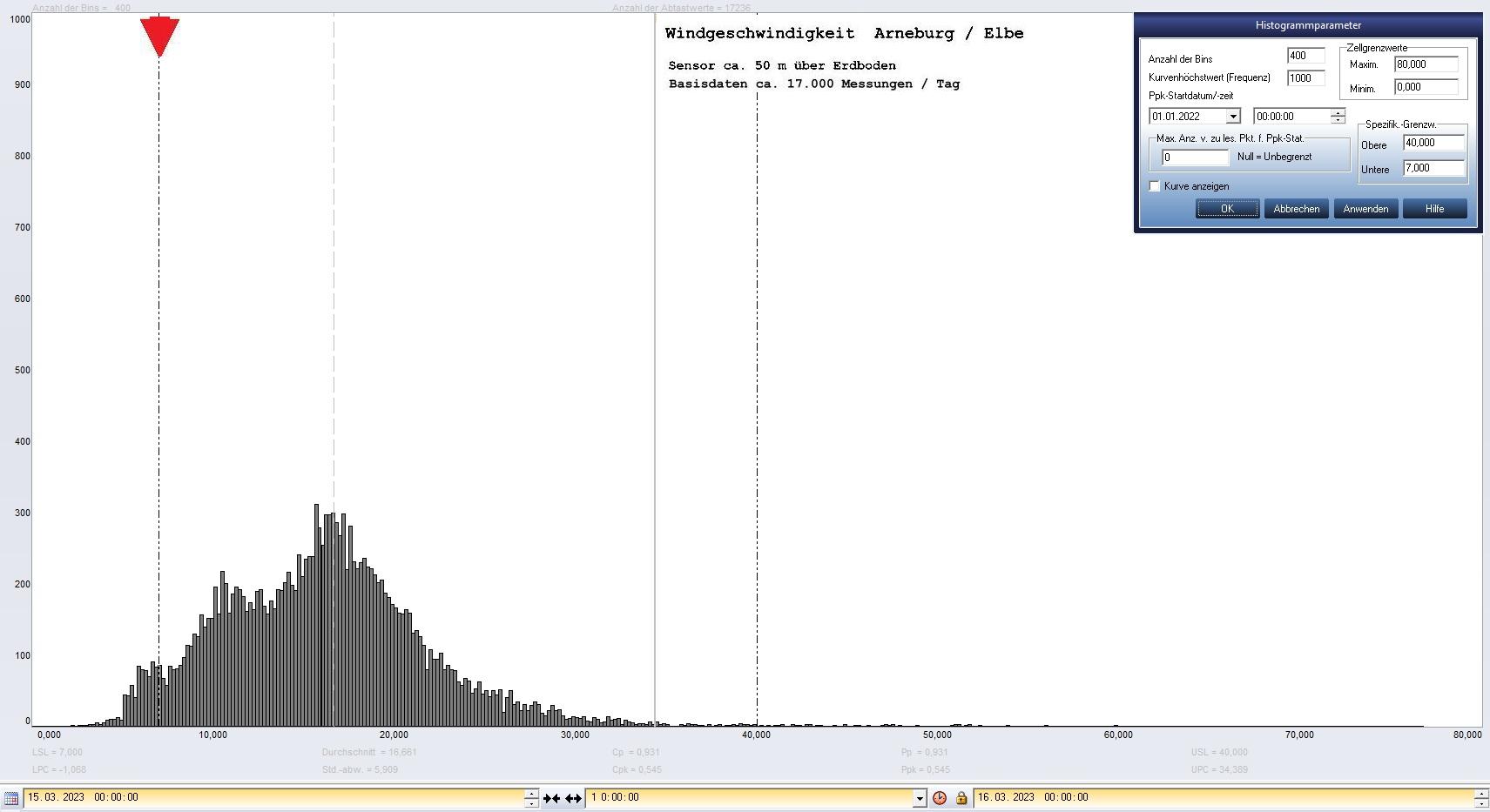Click the Untere specification limit field
Image resolution: width=1490 pixels, height=812 pixels.
pos(1434,168)
